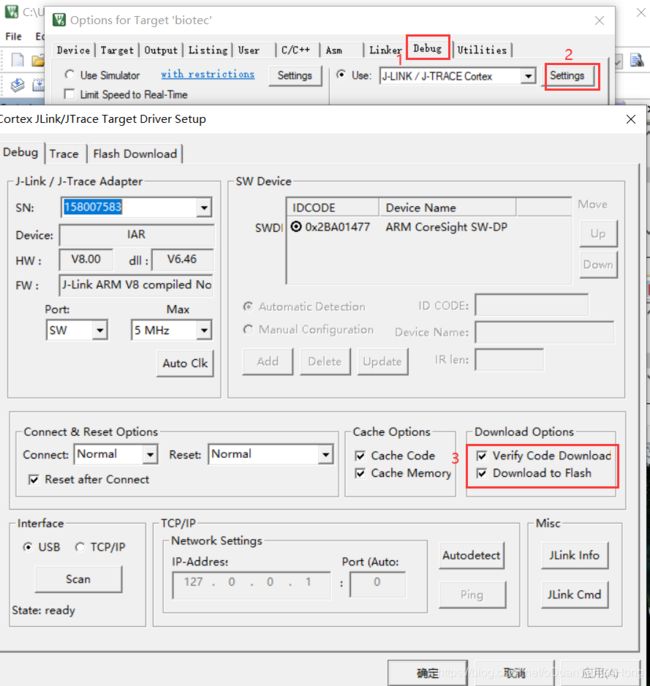Image resolution: width=650 pixels, height=686 pixels.
Task: Open the Linker tab
Action: (385, 50)
